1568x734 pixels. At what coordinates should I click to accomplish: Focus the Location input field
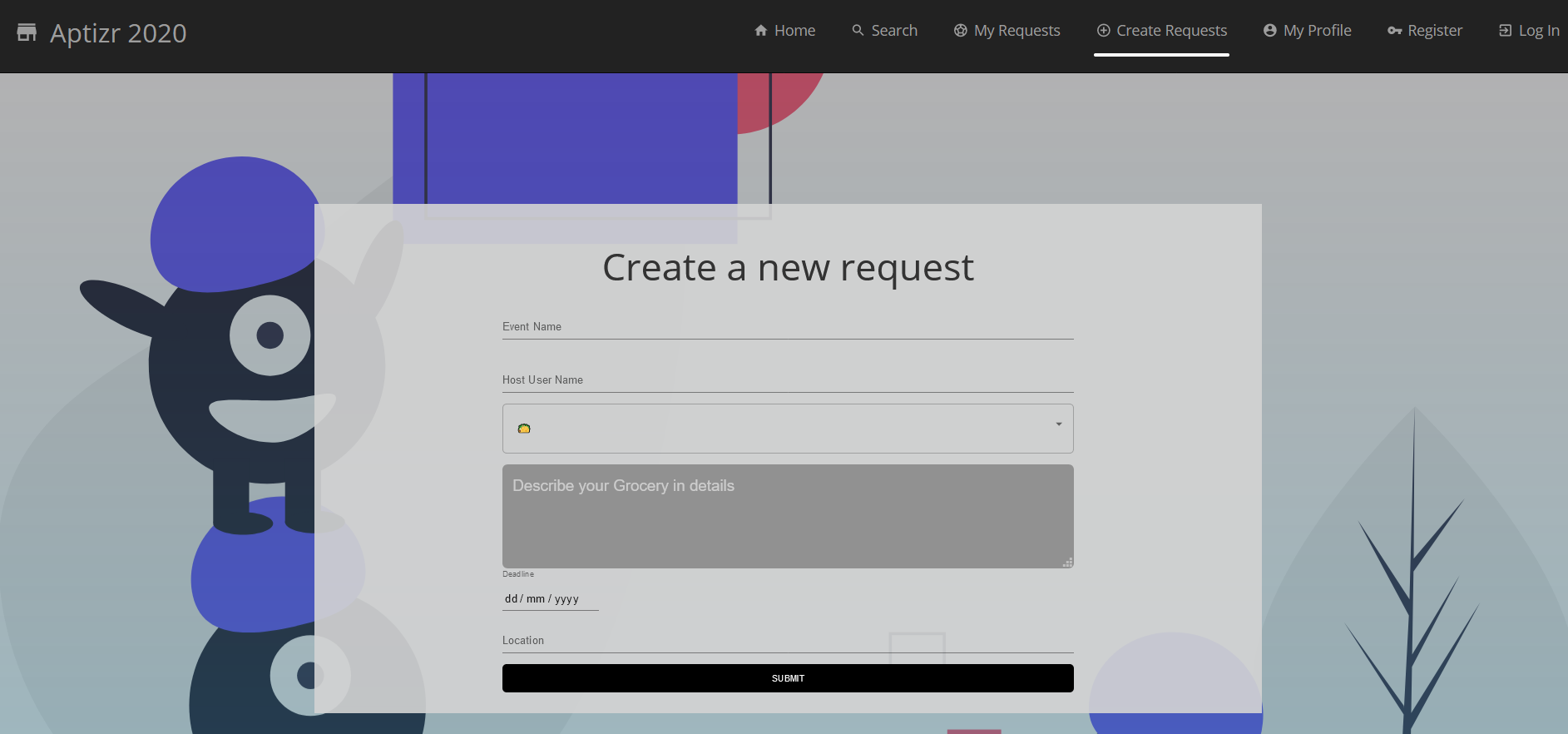(788, 641)
